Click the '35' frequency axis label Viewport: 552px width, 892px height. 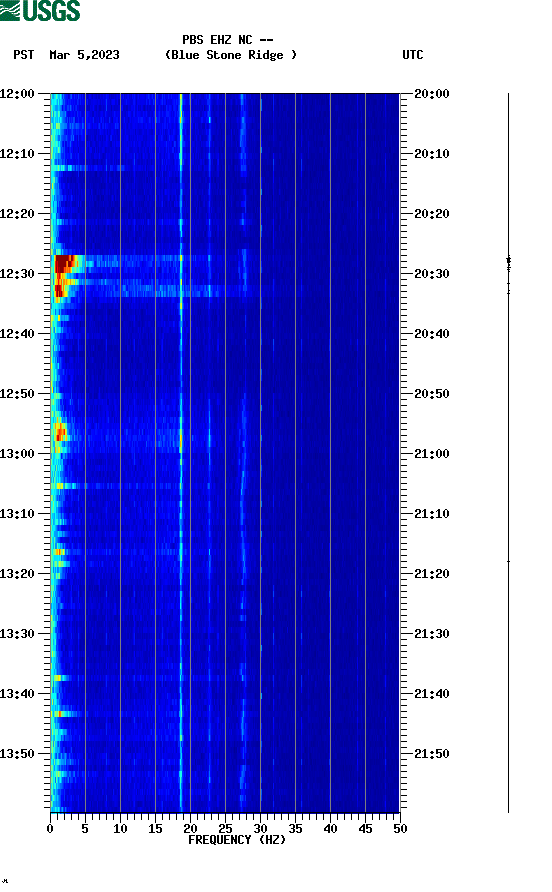pos(295,829)
